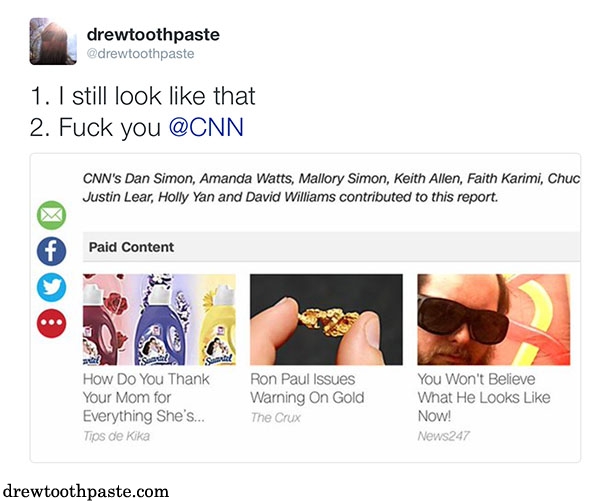Open the detergent bottles ad thumbnail
The height and width of the screenshot is (502, 600).
tap(159, 319)
